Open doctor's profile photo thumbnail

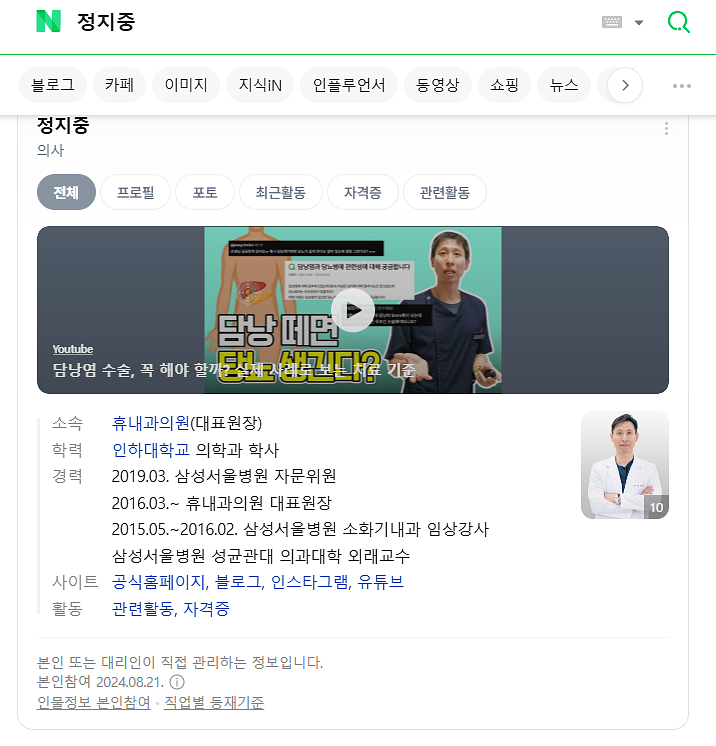(x=625, y=465)
